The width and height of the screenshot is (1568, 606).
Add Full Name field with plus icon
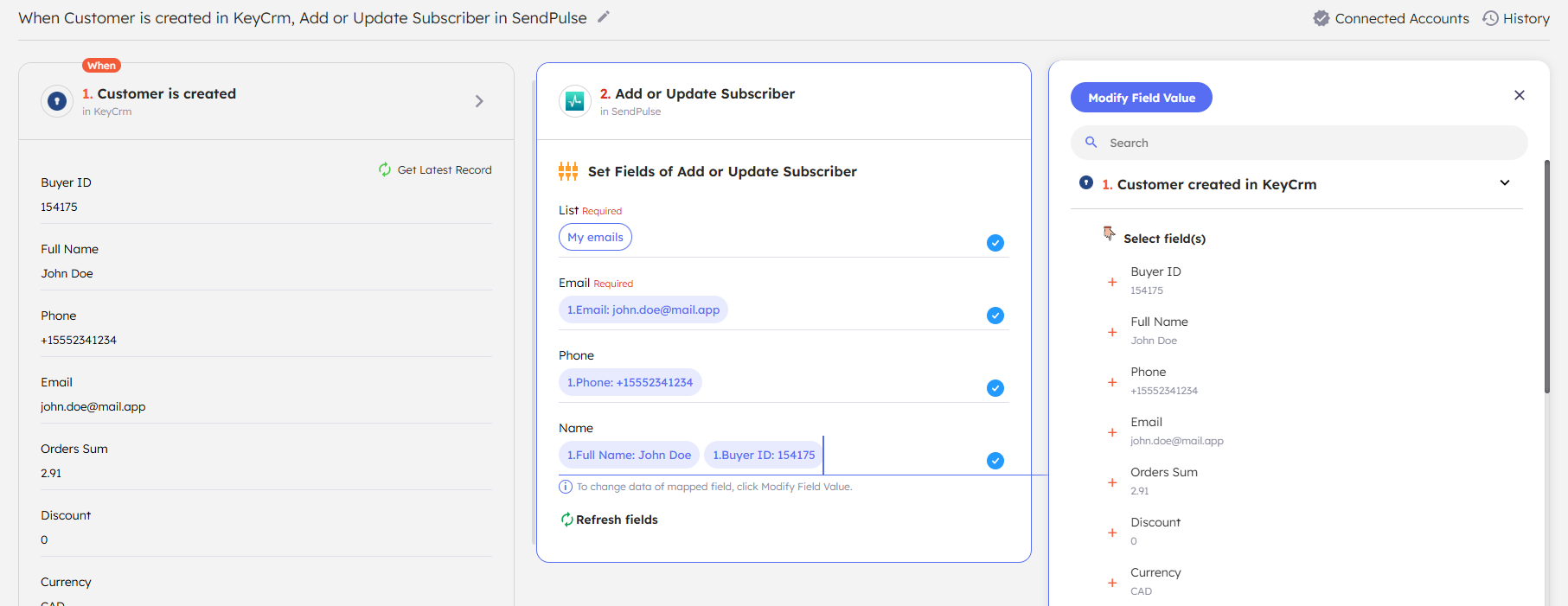(x=1112, y=332)
